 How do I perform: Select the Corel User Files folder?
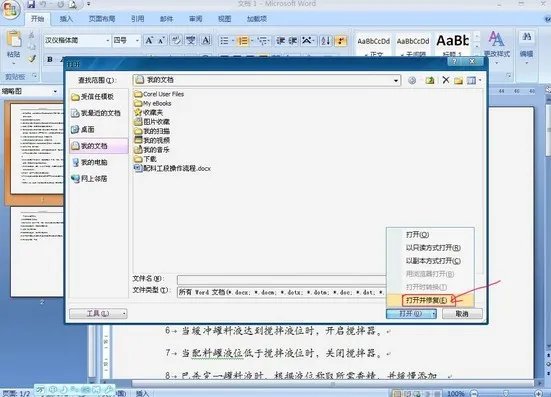pyautogui.click(x=159, y=94)
